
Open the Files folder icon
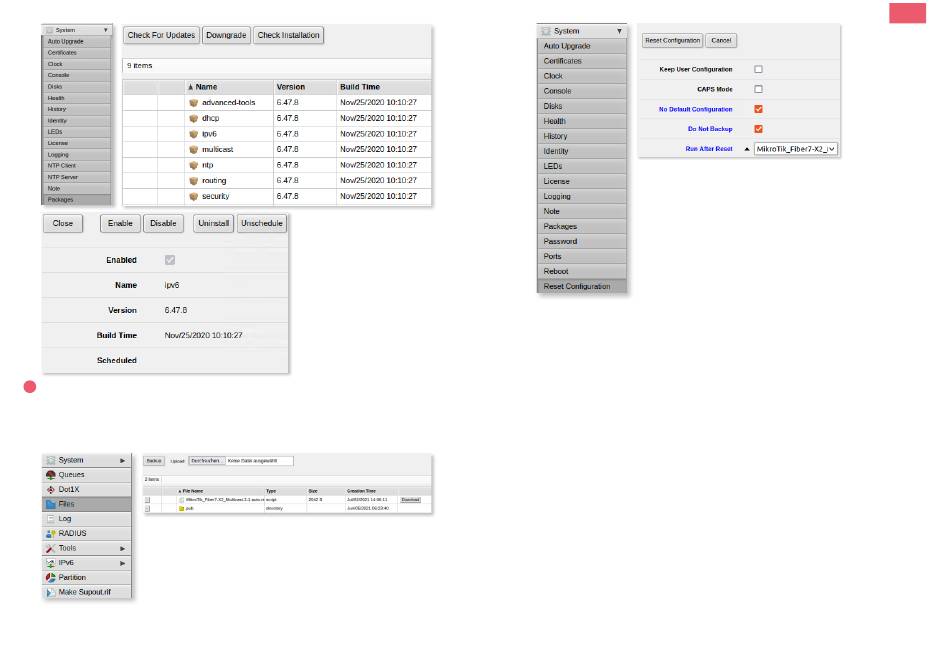pos(50,504)
